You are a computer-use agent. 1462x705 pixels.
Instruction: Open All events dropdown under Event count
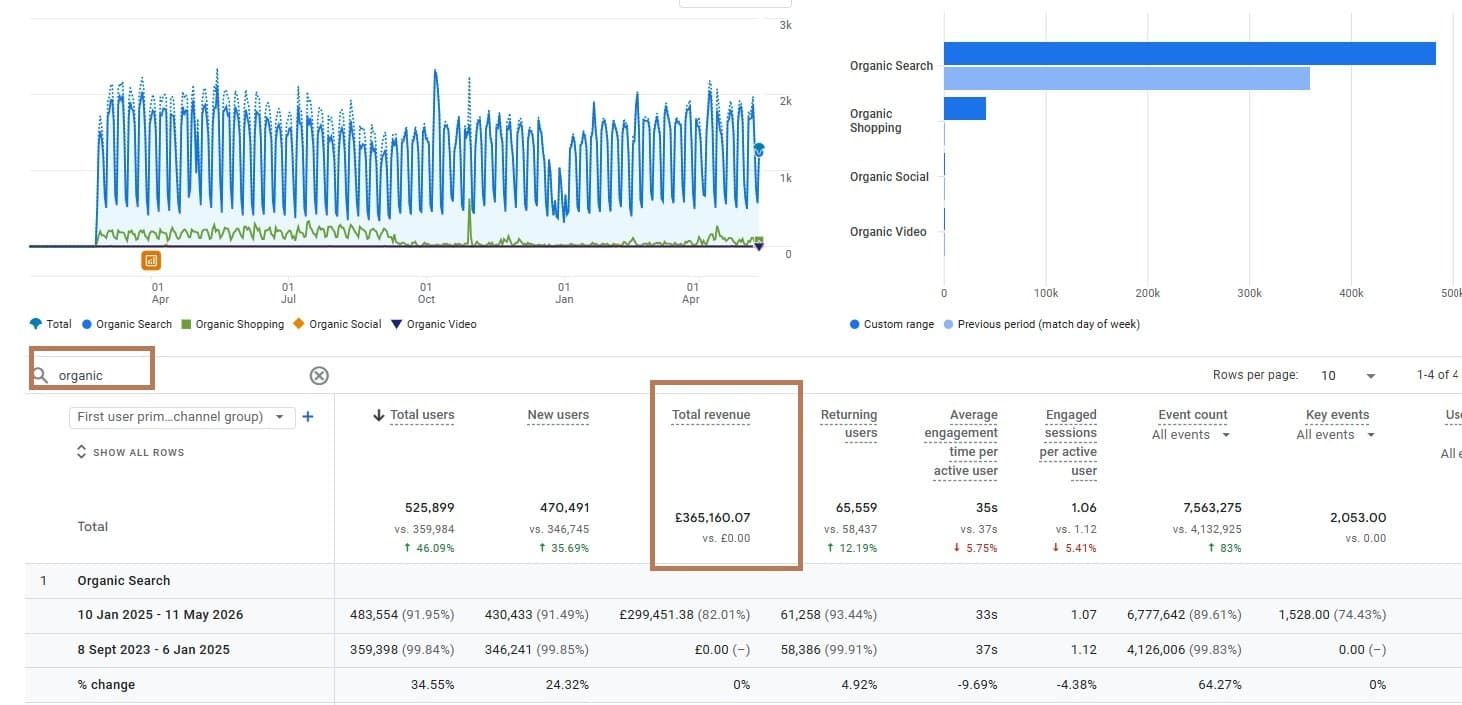click(1191, 435)
